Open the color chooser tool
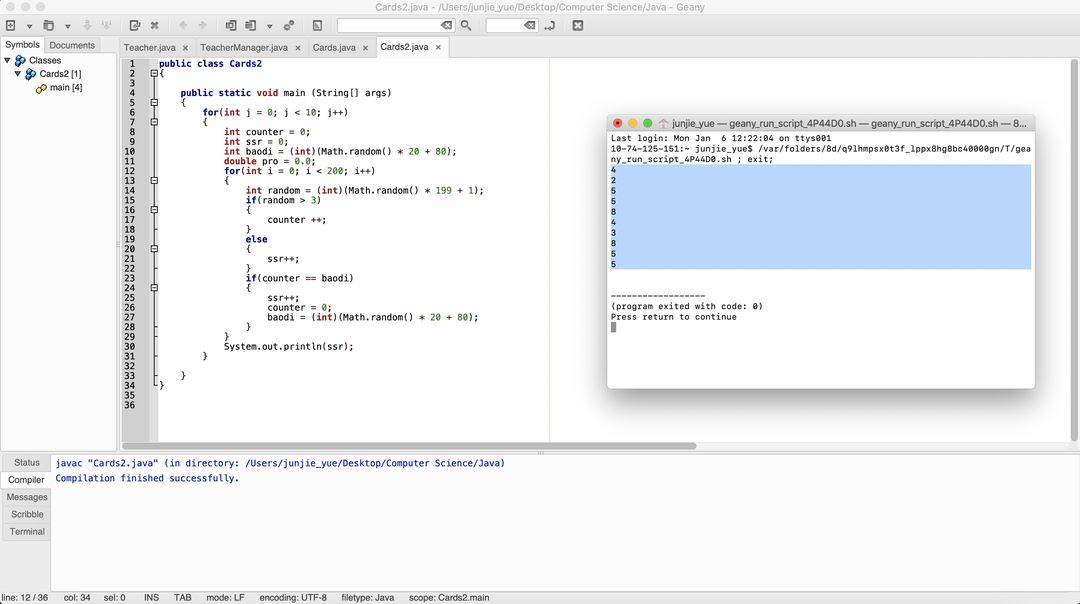 coord(317,25)
